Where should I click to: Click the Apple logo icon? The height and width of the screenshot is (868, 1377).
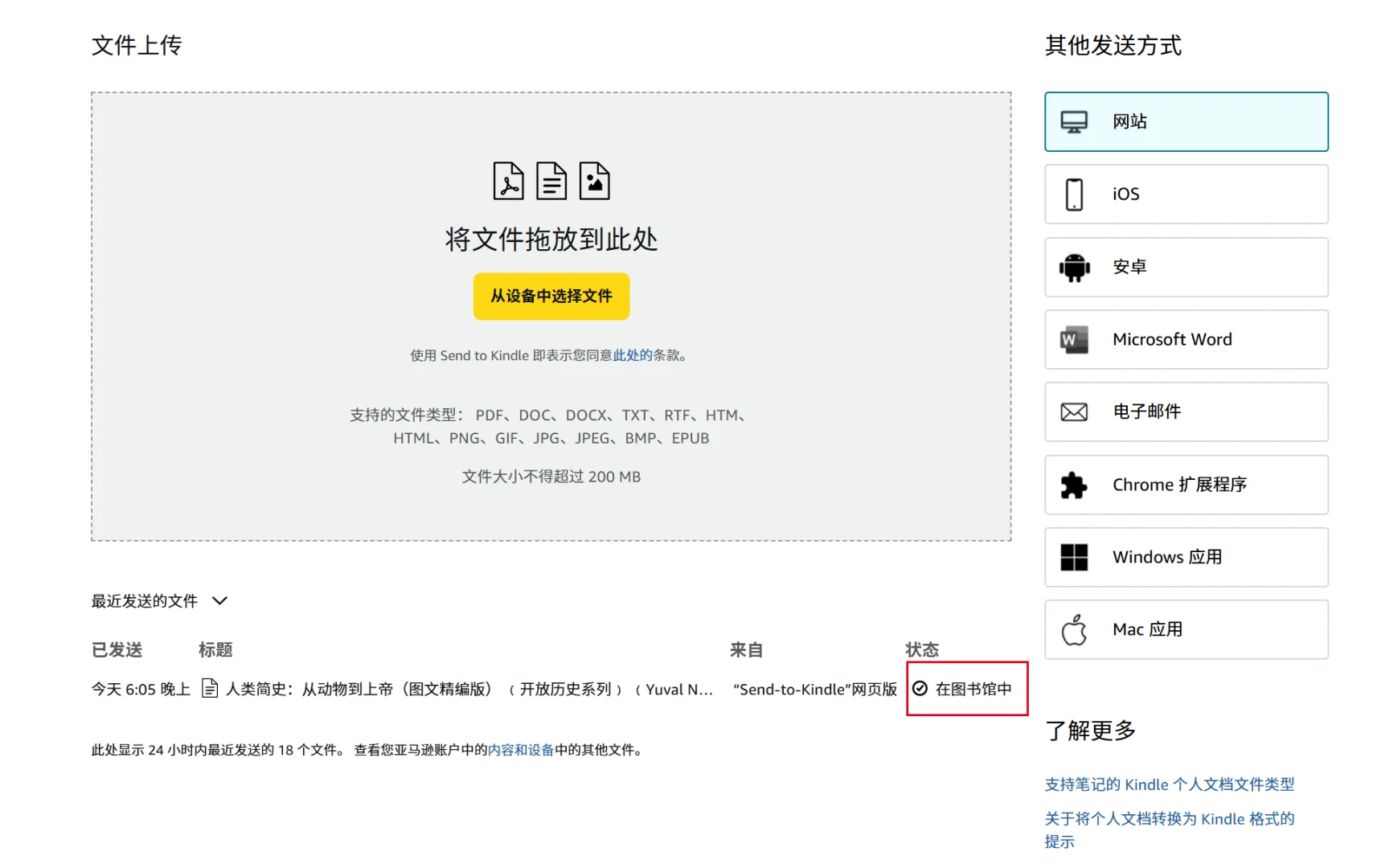[1074, 629]
